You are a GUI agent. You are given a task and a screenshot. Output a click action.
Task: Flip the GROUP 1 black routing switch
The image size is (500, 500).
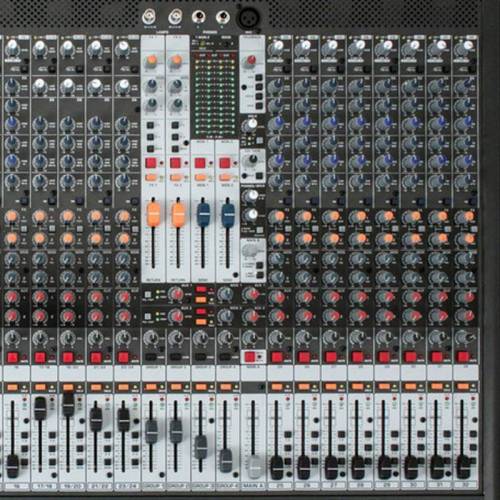[151, 357]
